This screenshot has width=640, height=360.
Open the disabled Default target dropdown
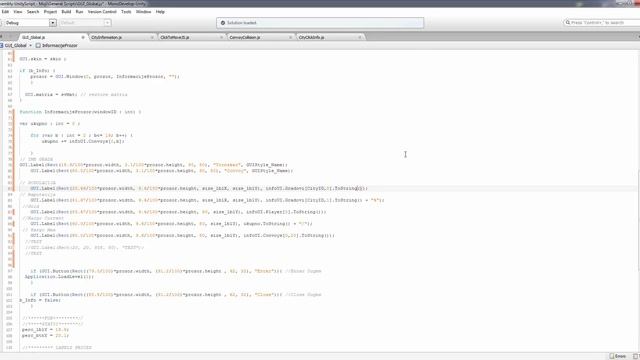pos(85,23)
